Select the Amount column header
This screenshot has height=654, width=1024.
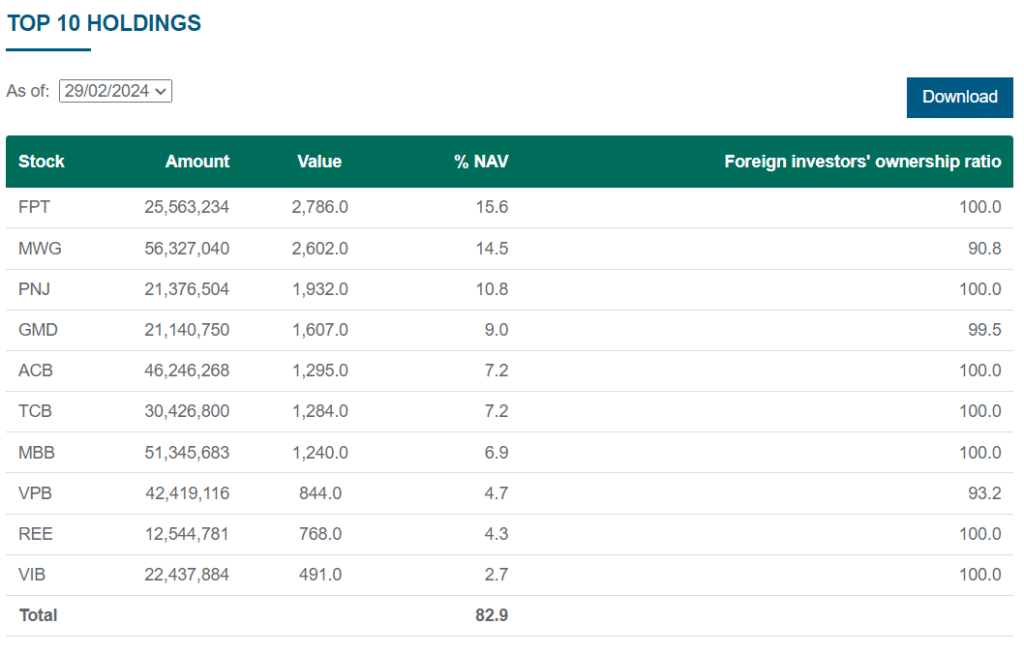click(197, 161)
